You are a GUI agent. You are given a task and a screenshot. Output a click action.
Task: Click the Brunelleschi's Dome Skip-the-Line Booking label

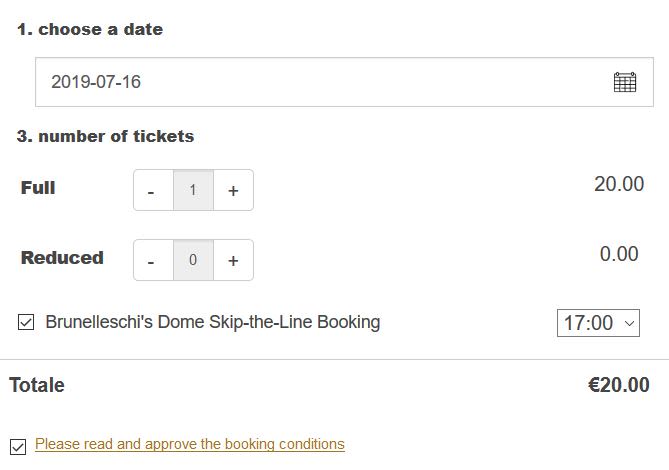(x=213, y=322)
